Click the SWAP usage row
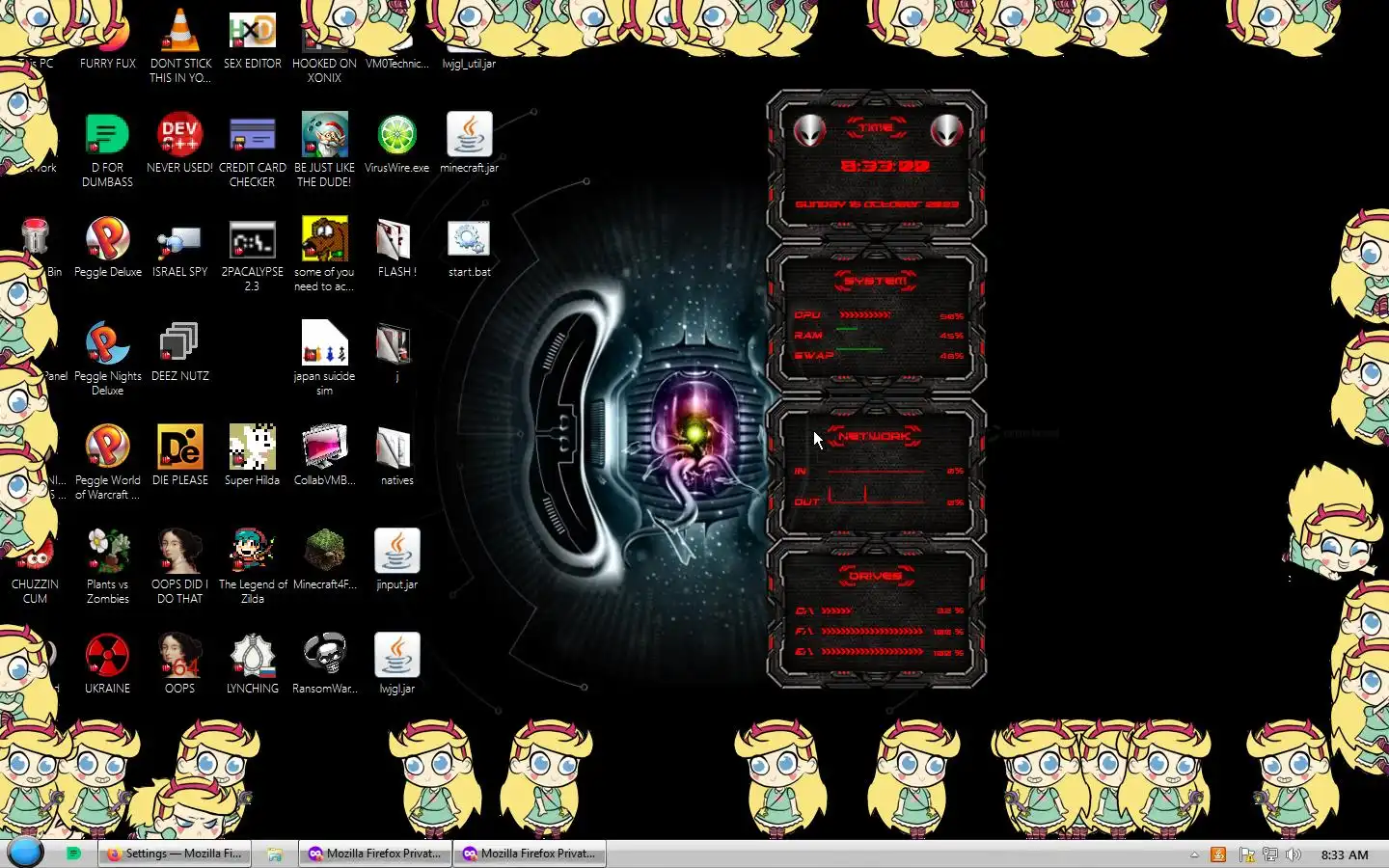1389x868 pixels. (878, 356)
